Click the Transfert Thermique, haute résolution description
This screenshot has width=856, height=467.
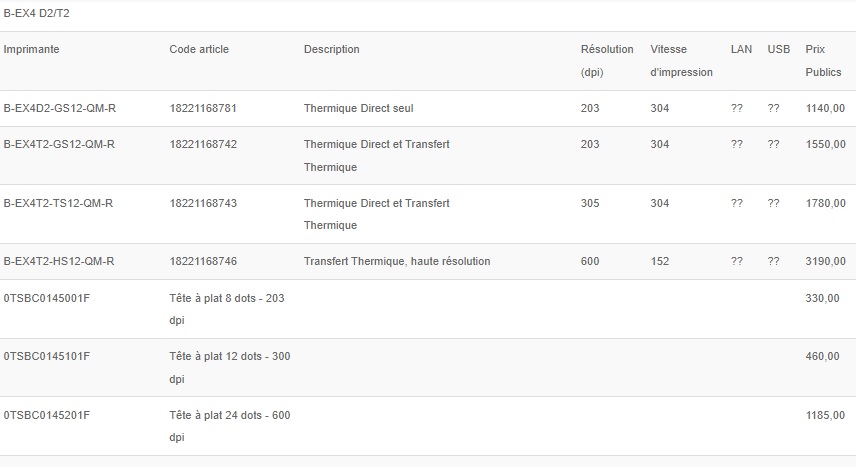397,261
